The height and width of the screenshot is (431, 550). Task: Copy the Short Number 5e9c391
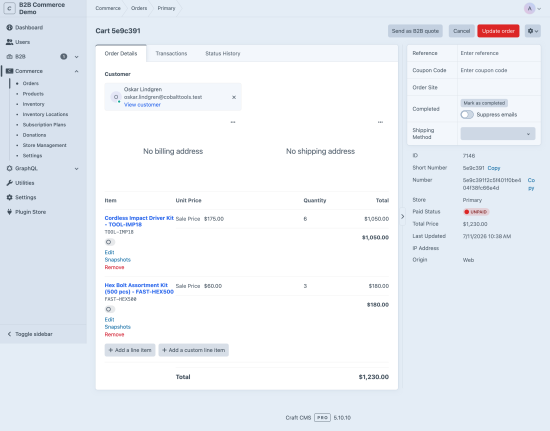click(494, 168)
